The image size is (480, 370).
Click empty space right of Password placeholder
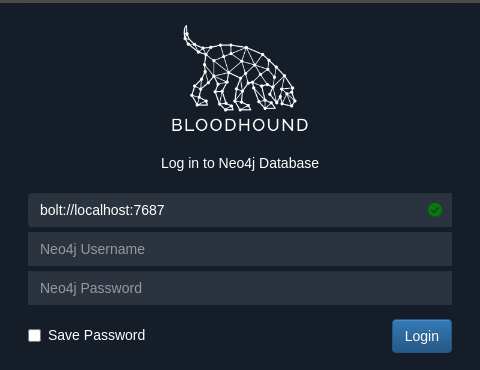click(297, 288)
